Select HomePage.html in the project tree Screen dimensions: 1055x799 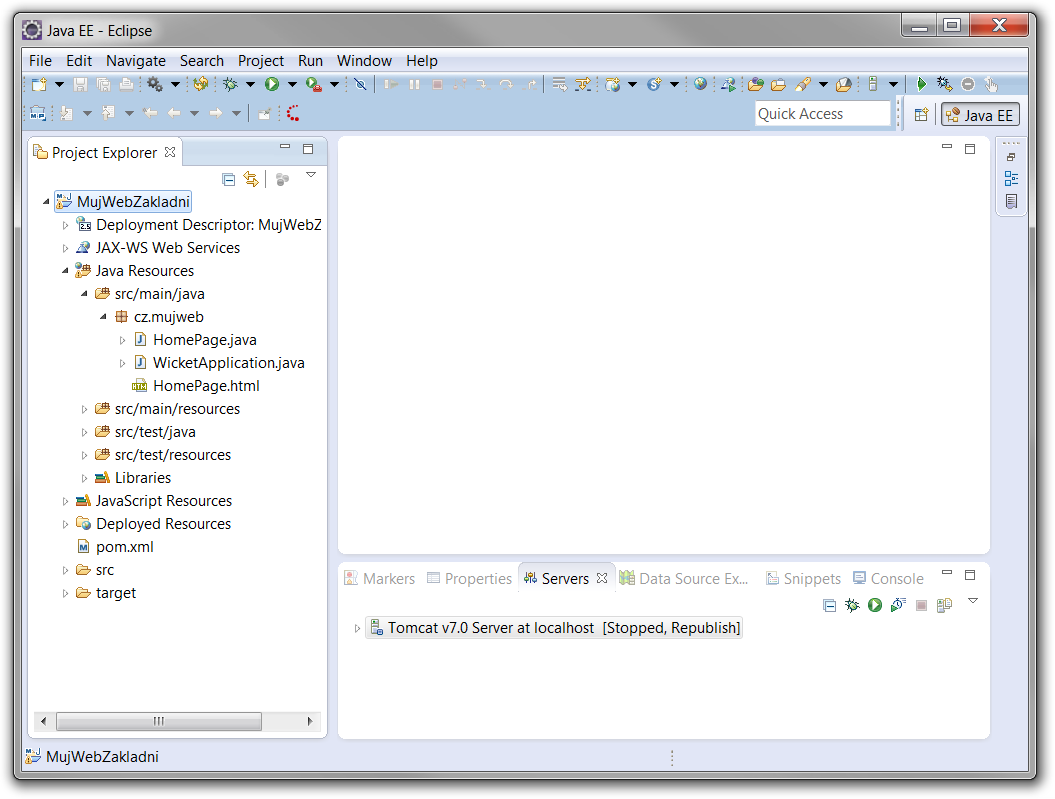pyautogui.click(x=205, y=386)
